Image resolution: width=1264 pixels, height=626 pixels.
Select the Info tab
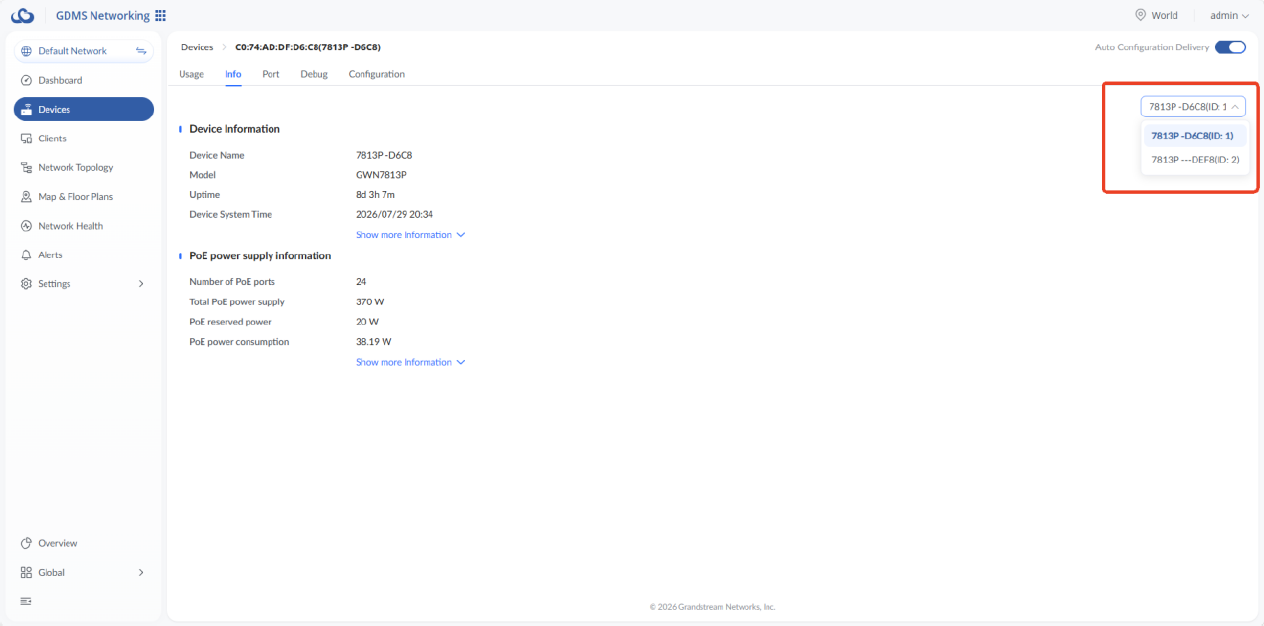pos(233,74)
